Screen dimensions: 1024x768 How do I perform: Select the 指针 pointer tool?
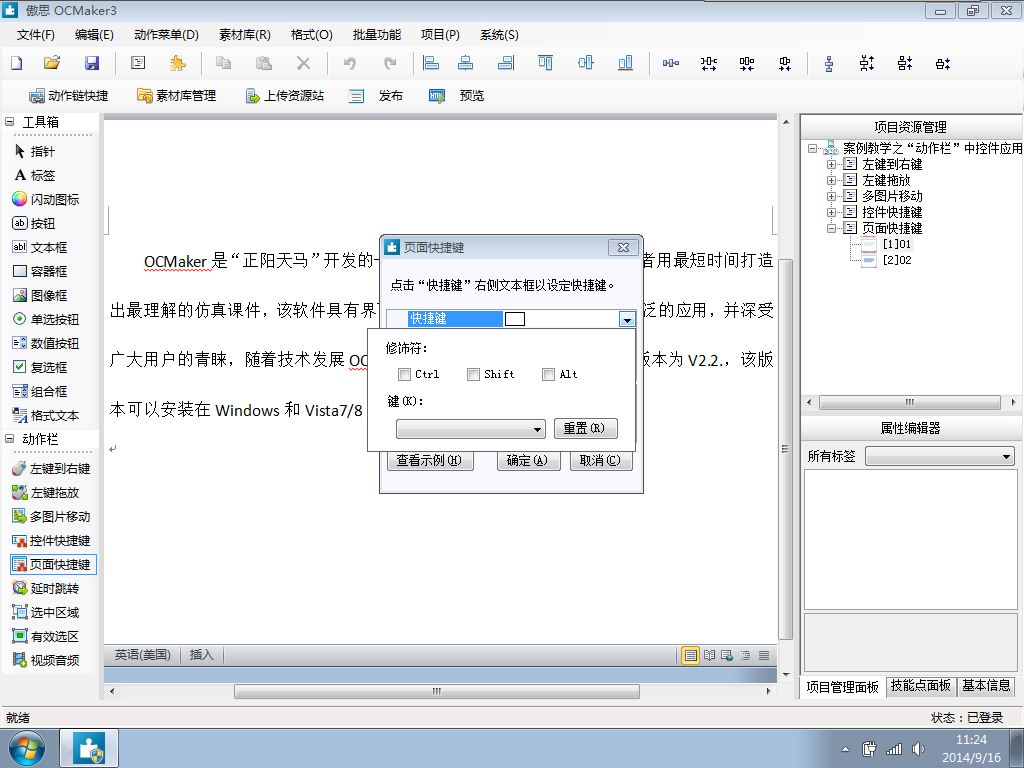click(35, 152)
